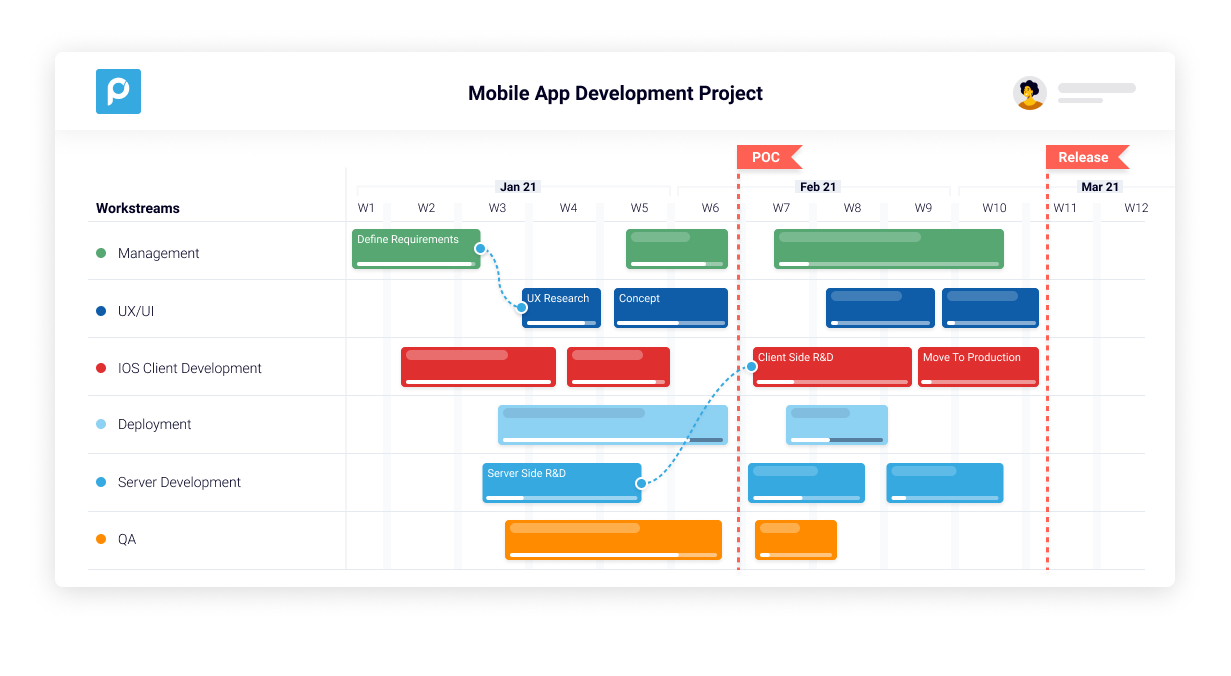Select the Mar 21 month label

pyautogui.click(x=1100, y=187)
